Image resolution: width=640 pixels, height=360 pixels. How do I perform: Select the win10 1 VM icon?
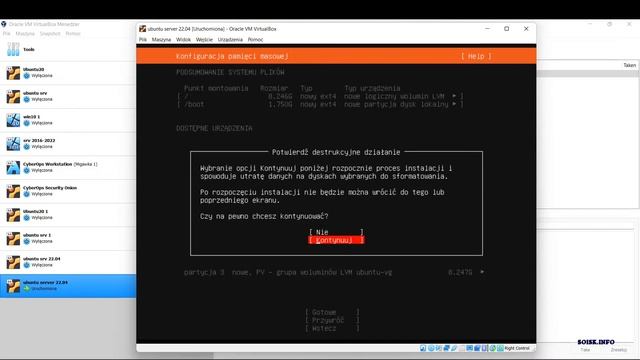(13, 120)
